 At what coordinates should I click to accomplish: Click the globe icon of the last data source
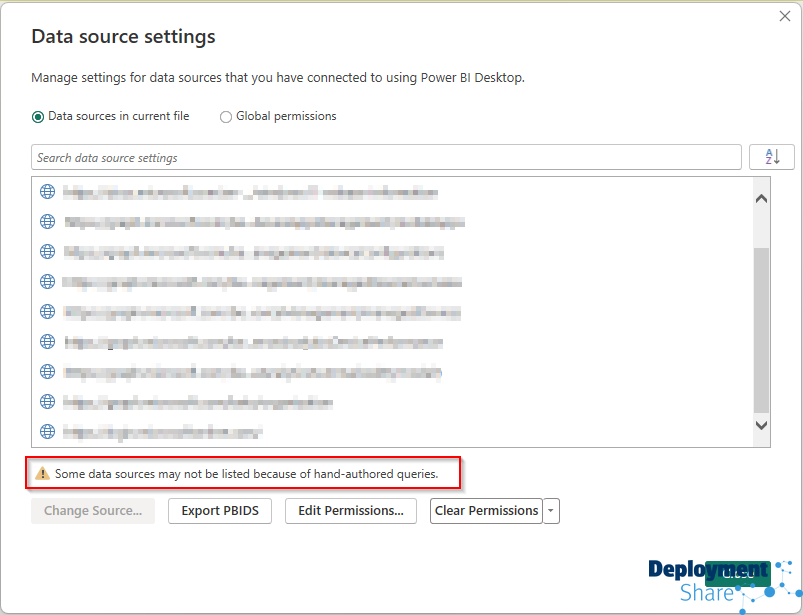pos(47,432)
